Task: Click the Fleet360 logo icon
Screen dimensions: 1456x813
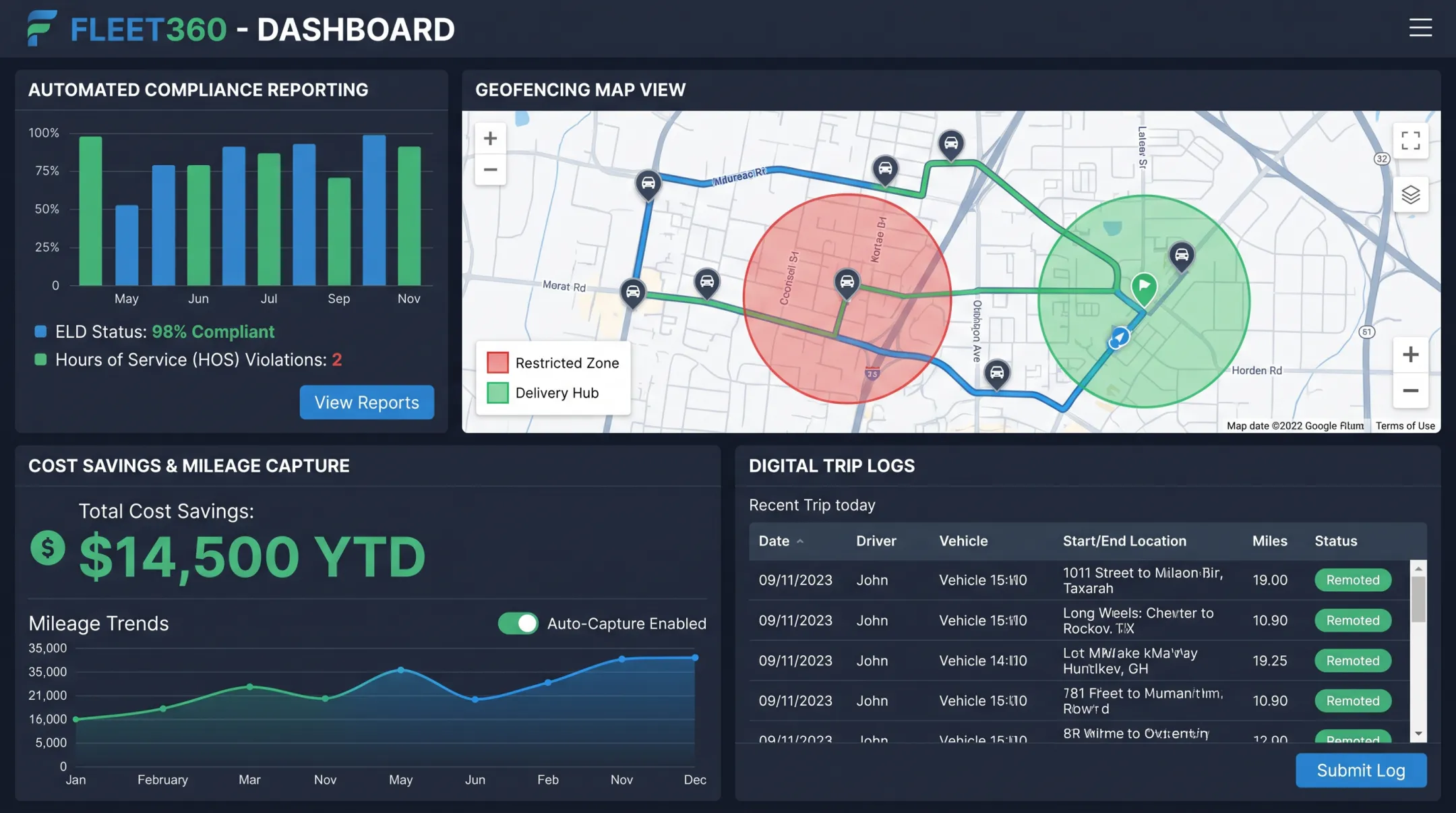Action: click(42, 28)
